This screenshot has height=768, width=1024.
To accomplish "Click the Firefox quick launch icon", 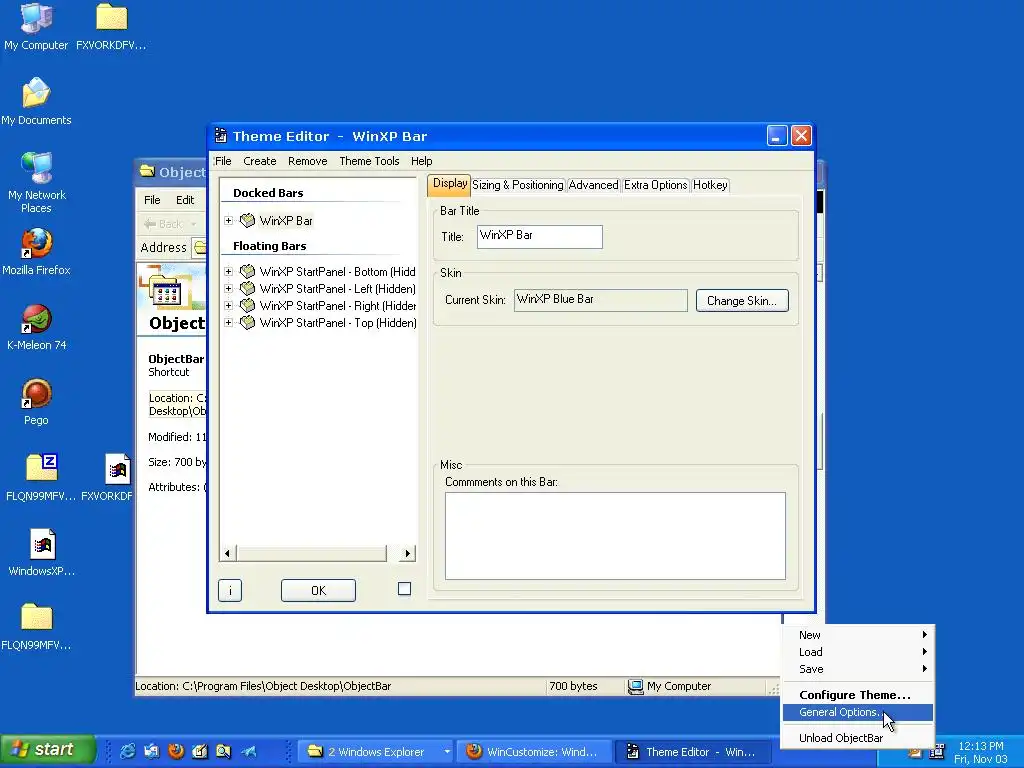I will (x=176, y=751).
